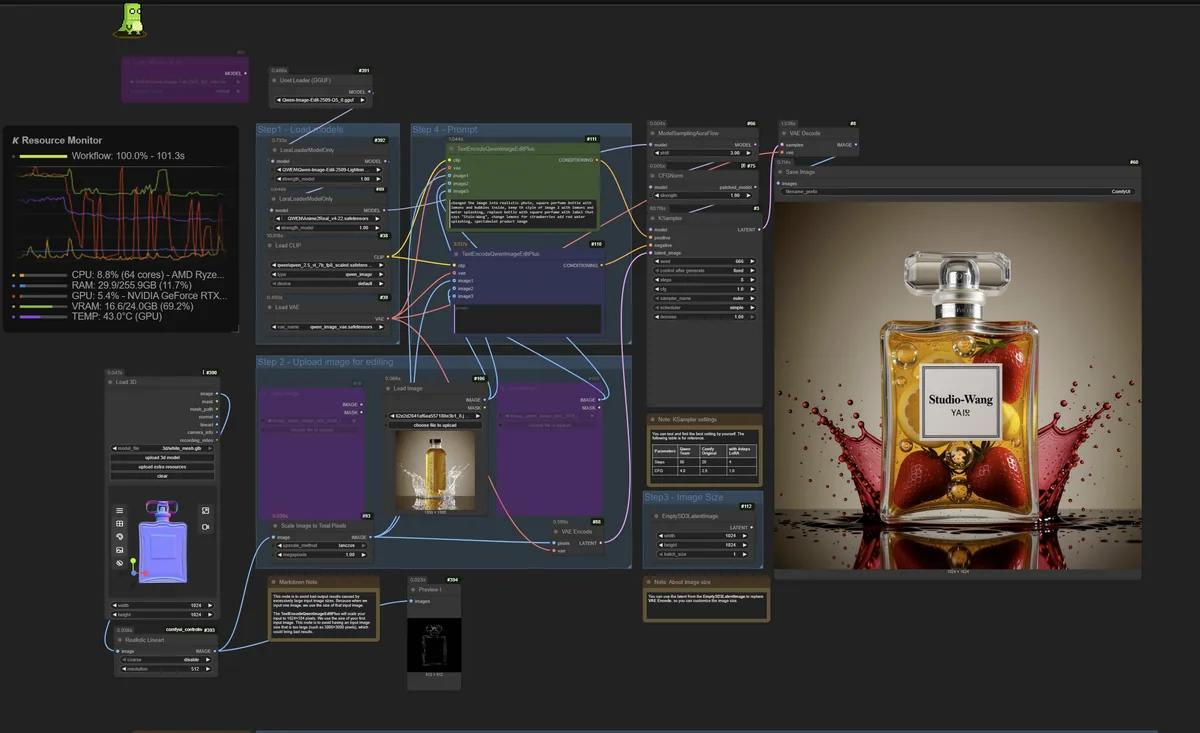Click the background image icon in Load 3D

tap(119, 550)
